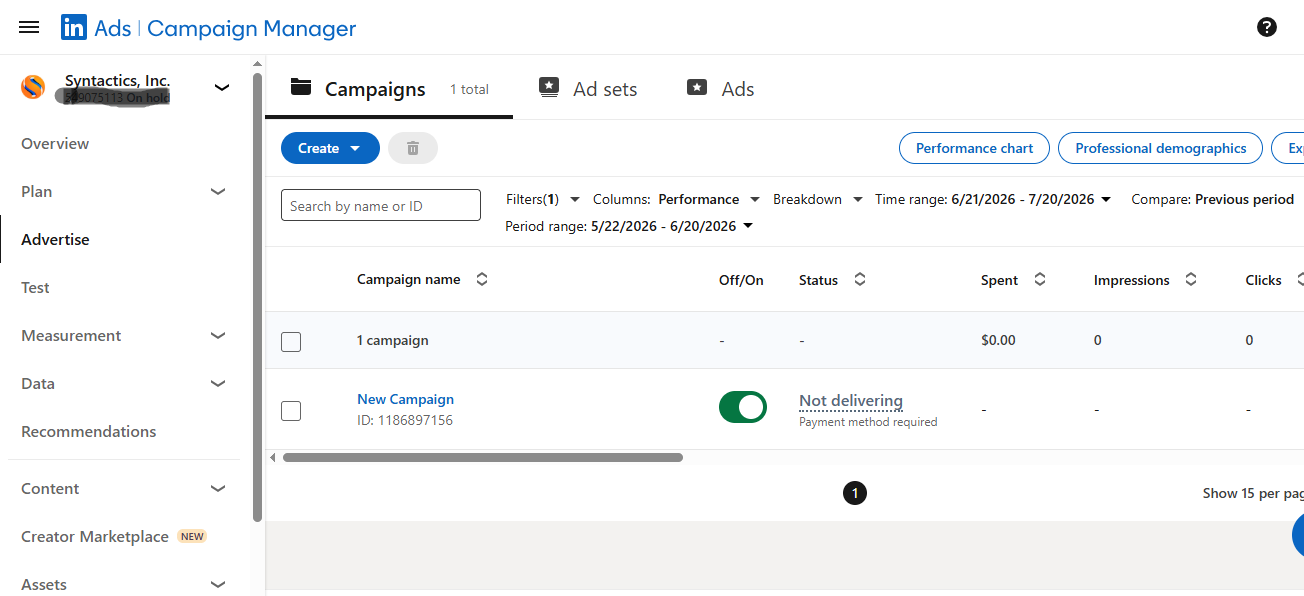Click the Professional demographics button

point(1161,148)
